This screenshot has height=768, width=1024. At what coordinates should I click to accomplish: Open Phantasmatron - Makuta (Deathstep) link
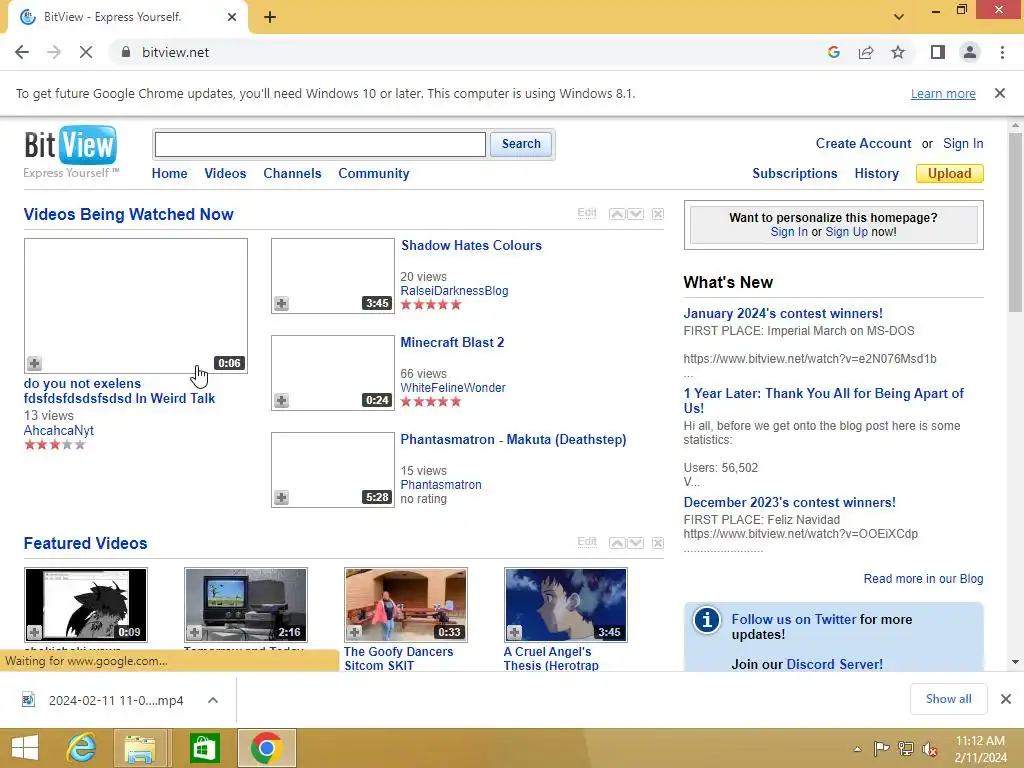click(513, 440)
